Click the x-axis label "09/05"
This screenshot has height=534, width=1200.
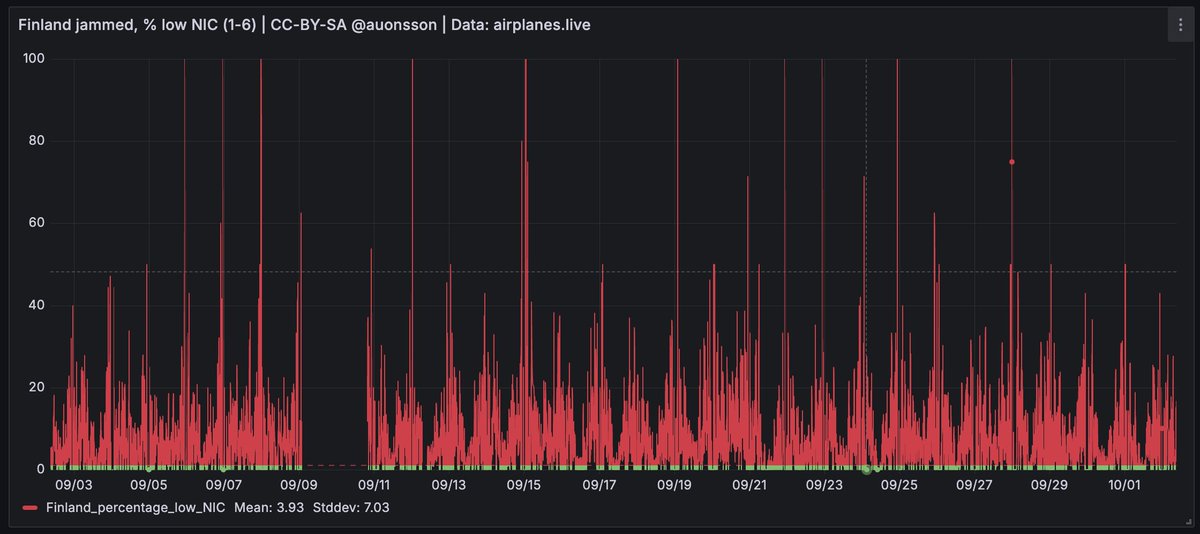pos(148,485)
